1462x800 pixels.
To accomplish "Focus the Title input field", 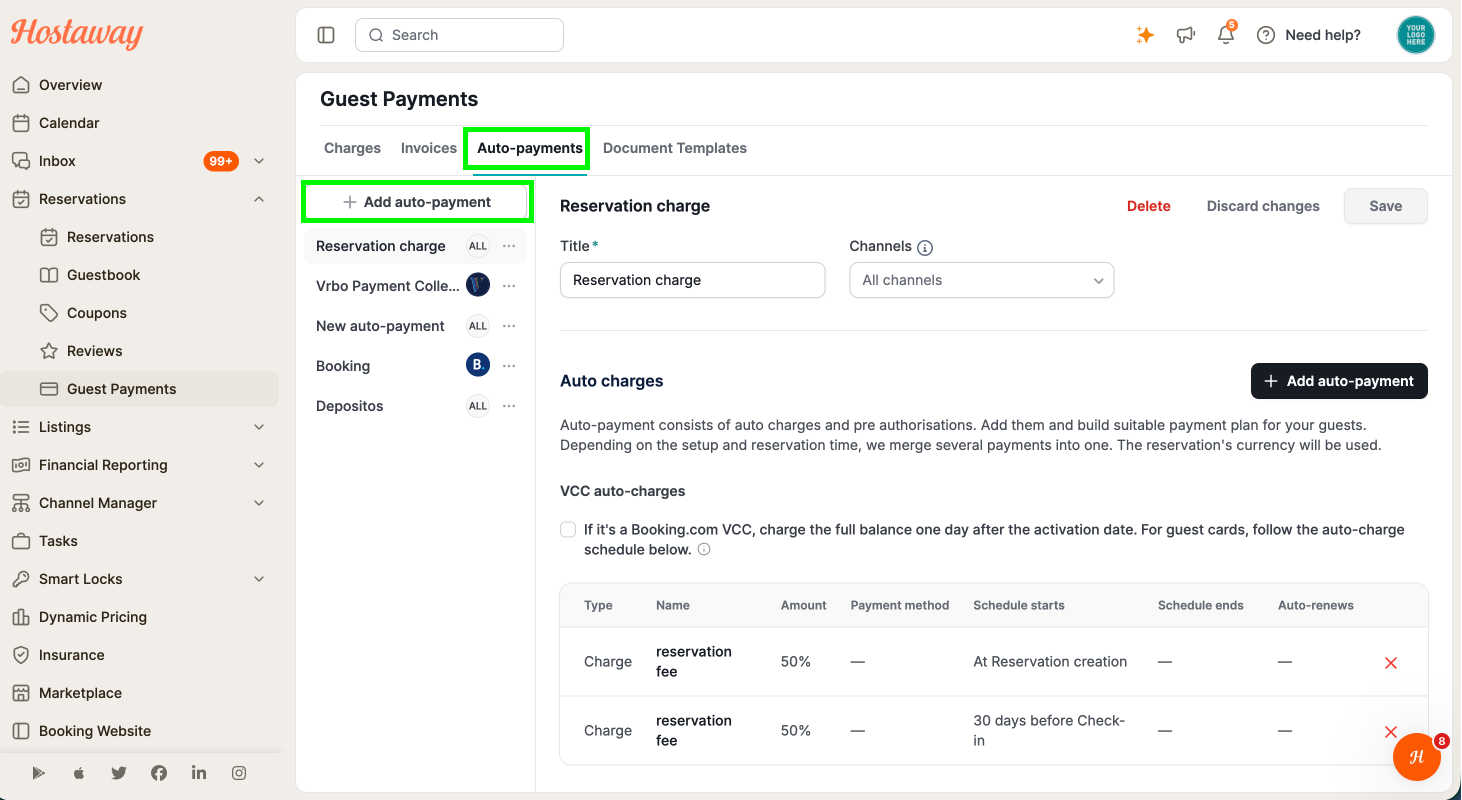I will (x=692, y=280).
